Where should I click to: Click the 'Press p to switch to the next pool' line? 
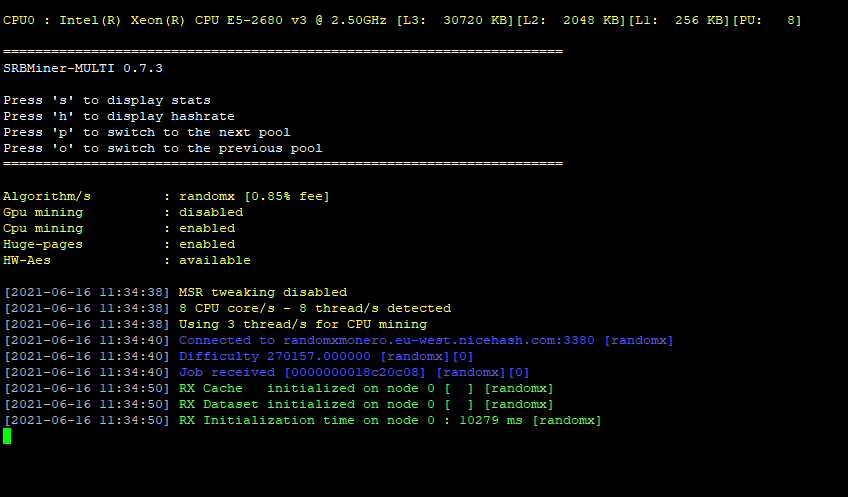coord(147,132)
